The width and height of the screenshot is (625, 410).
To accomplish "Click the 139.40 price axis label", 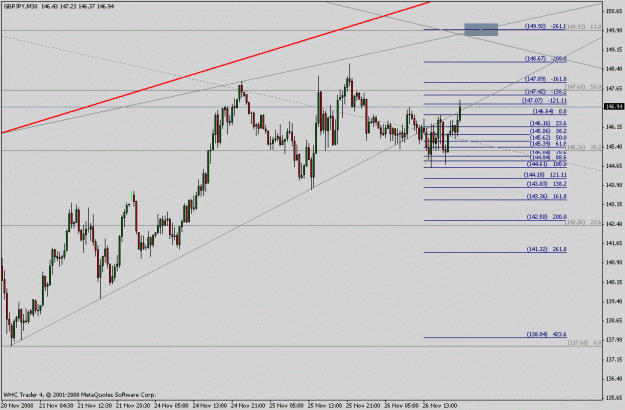I will (x=614, y=301).
